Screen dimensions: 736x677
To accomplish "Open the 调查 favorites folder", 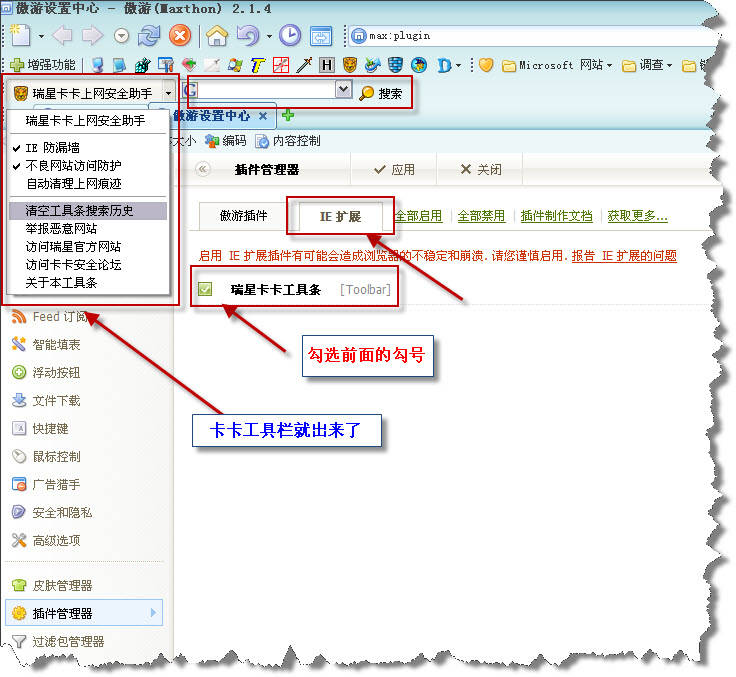I will (647, 65).
